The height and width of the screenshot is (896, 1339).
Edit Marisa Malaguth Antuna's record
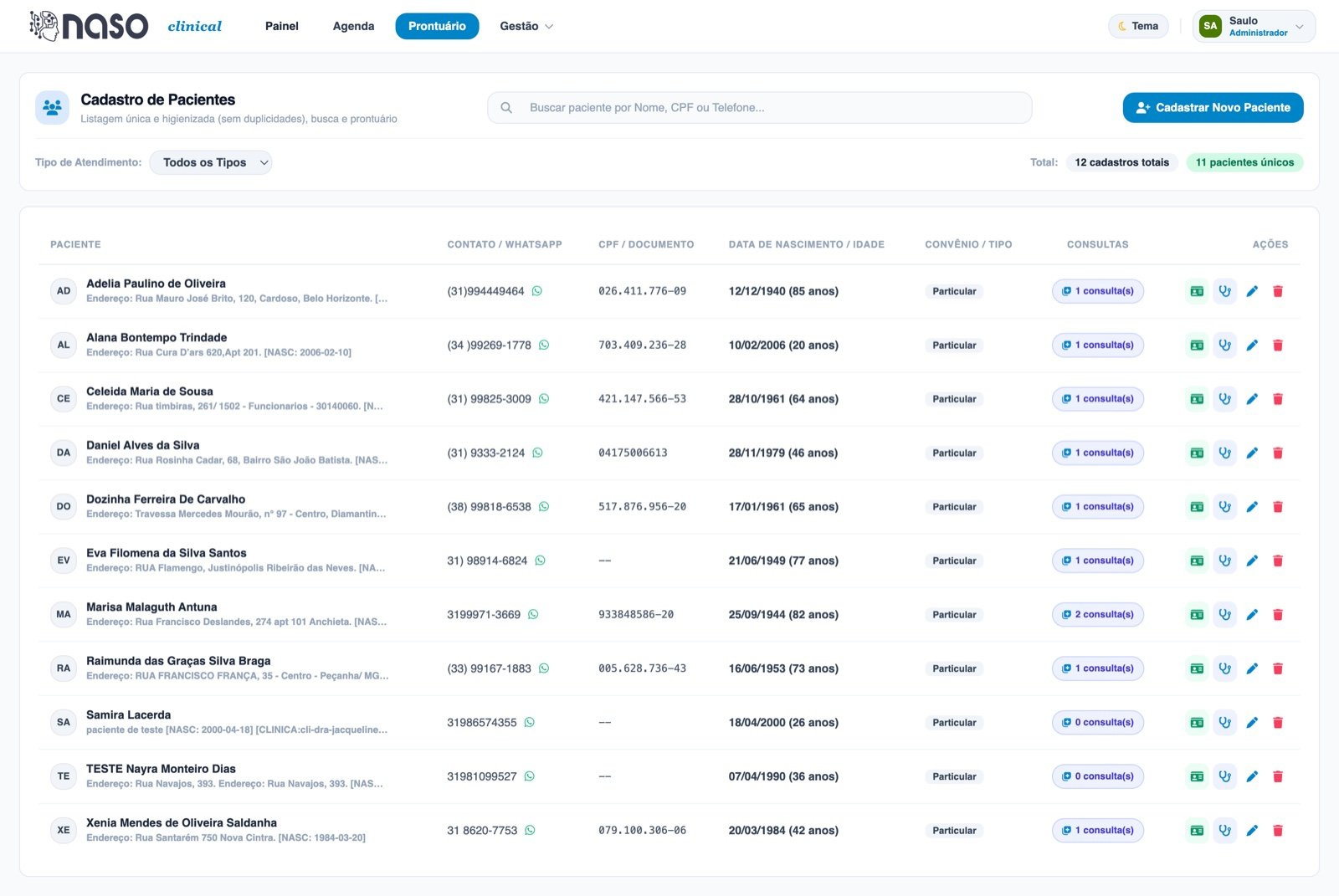point(1252,615)
